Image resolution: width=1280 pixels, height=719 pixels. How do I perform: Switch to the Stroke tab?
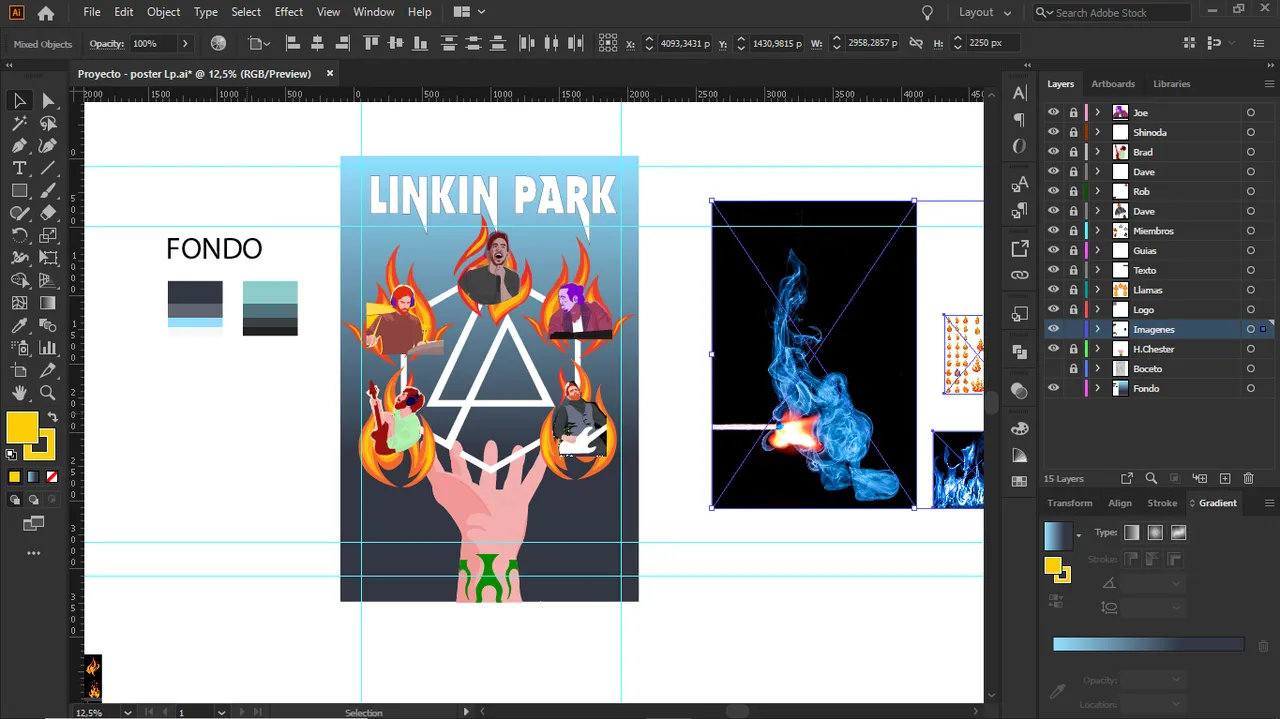pyautogui.click(x=1162, y=503)
